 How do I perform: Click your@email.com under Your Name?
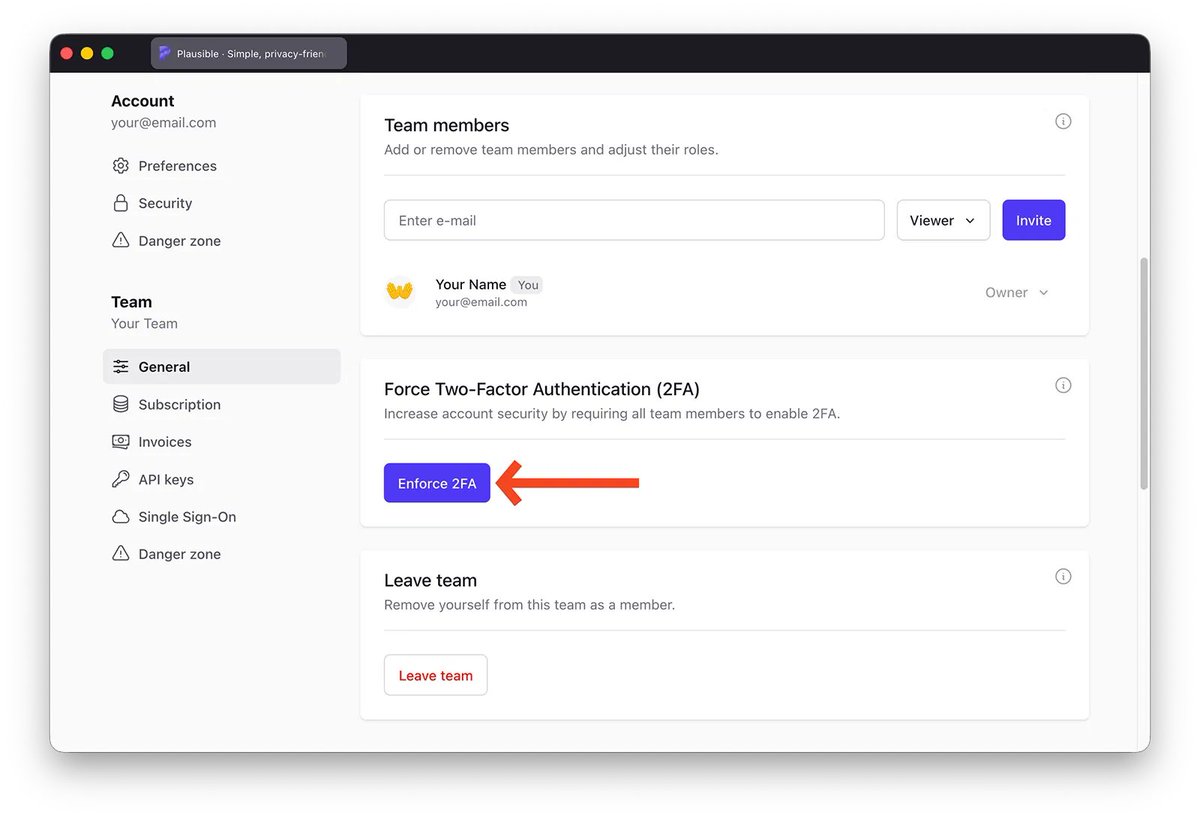pos(481,302)
